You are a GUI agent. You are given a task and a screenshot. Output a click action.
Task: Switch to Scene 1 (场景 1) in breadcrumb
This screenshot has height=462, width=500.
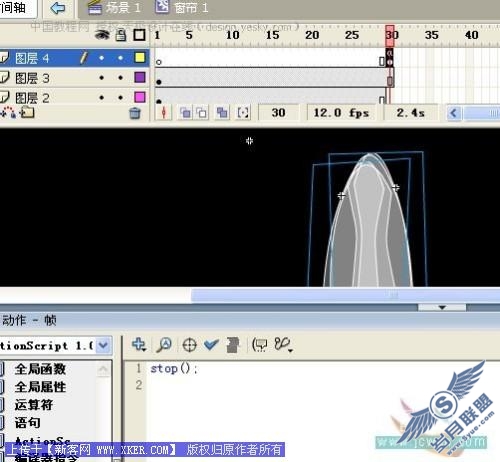click(x=114, y=7)
